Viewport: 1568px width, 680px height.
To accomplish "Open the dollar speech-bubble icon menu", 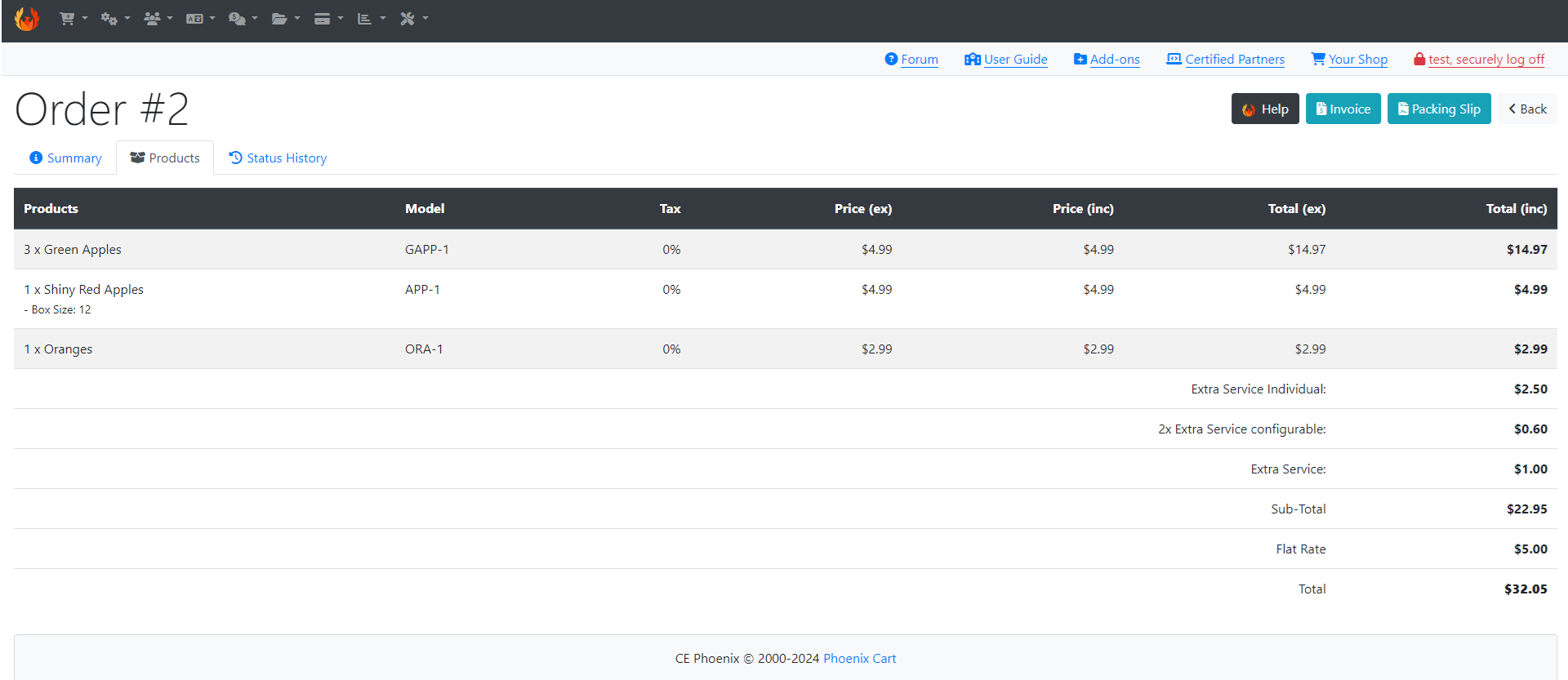I will pos(243,18).
